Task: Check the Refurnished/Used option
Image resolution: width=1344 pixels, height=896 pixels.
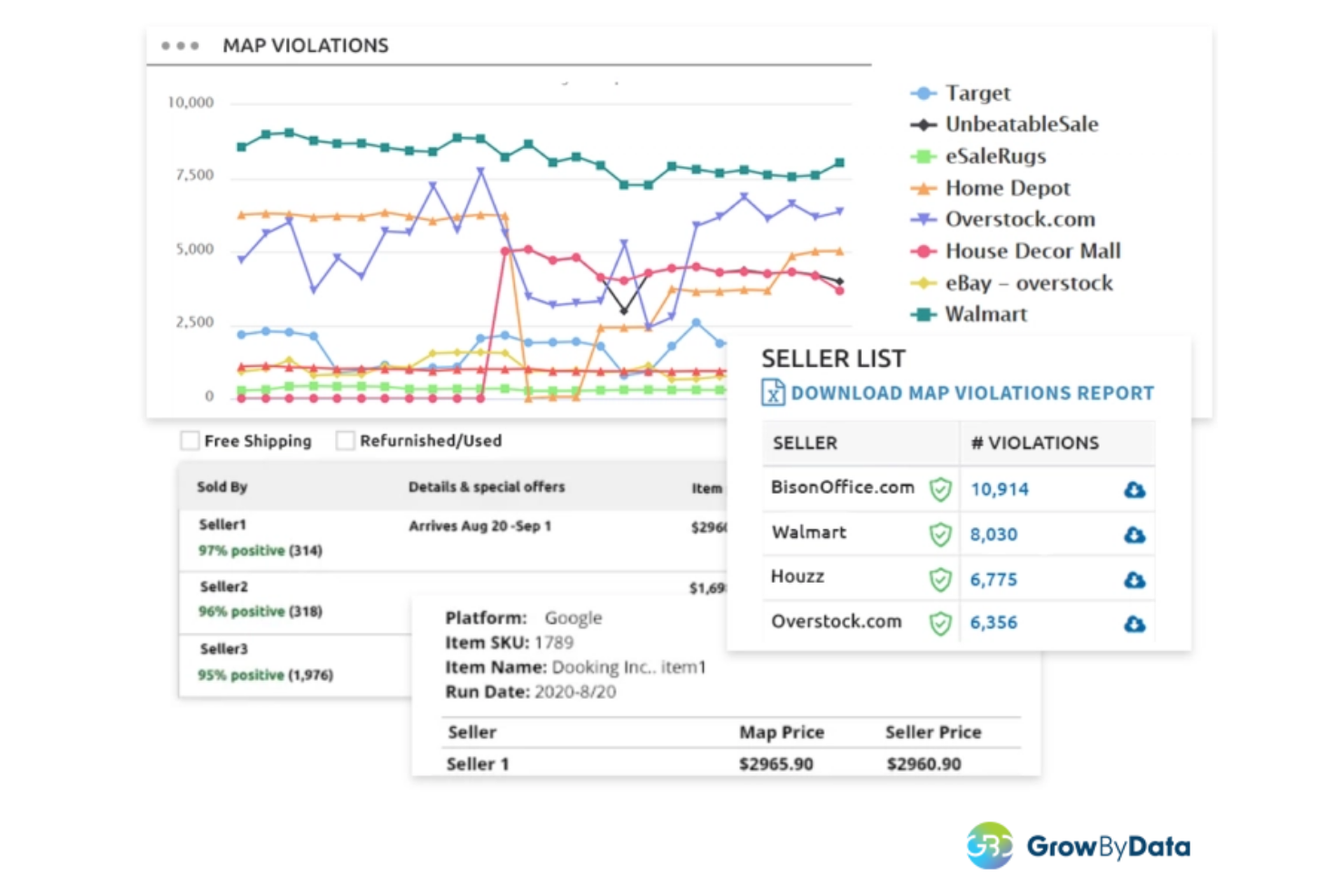Action: point(345,440)
